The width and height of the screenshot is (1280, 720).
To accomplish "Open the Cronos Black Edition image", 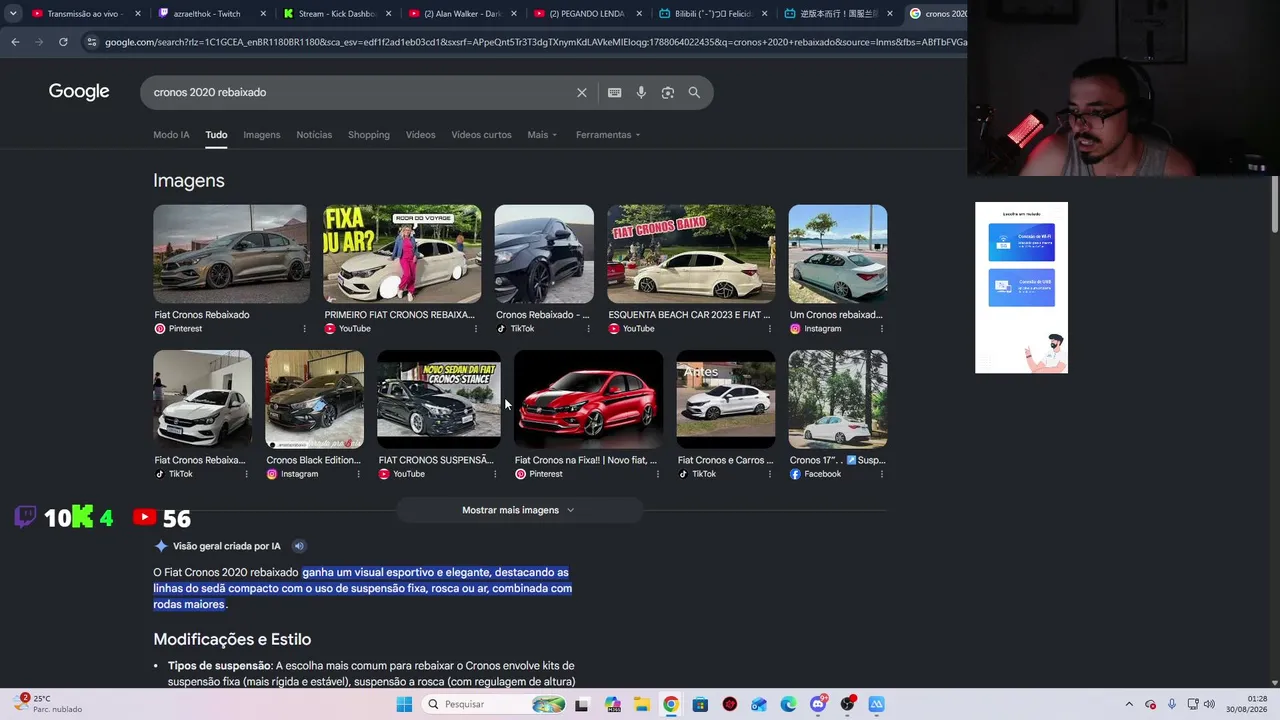I will [314, 399].
